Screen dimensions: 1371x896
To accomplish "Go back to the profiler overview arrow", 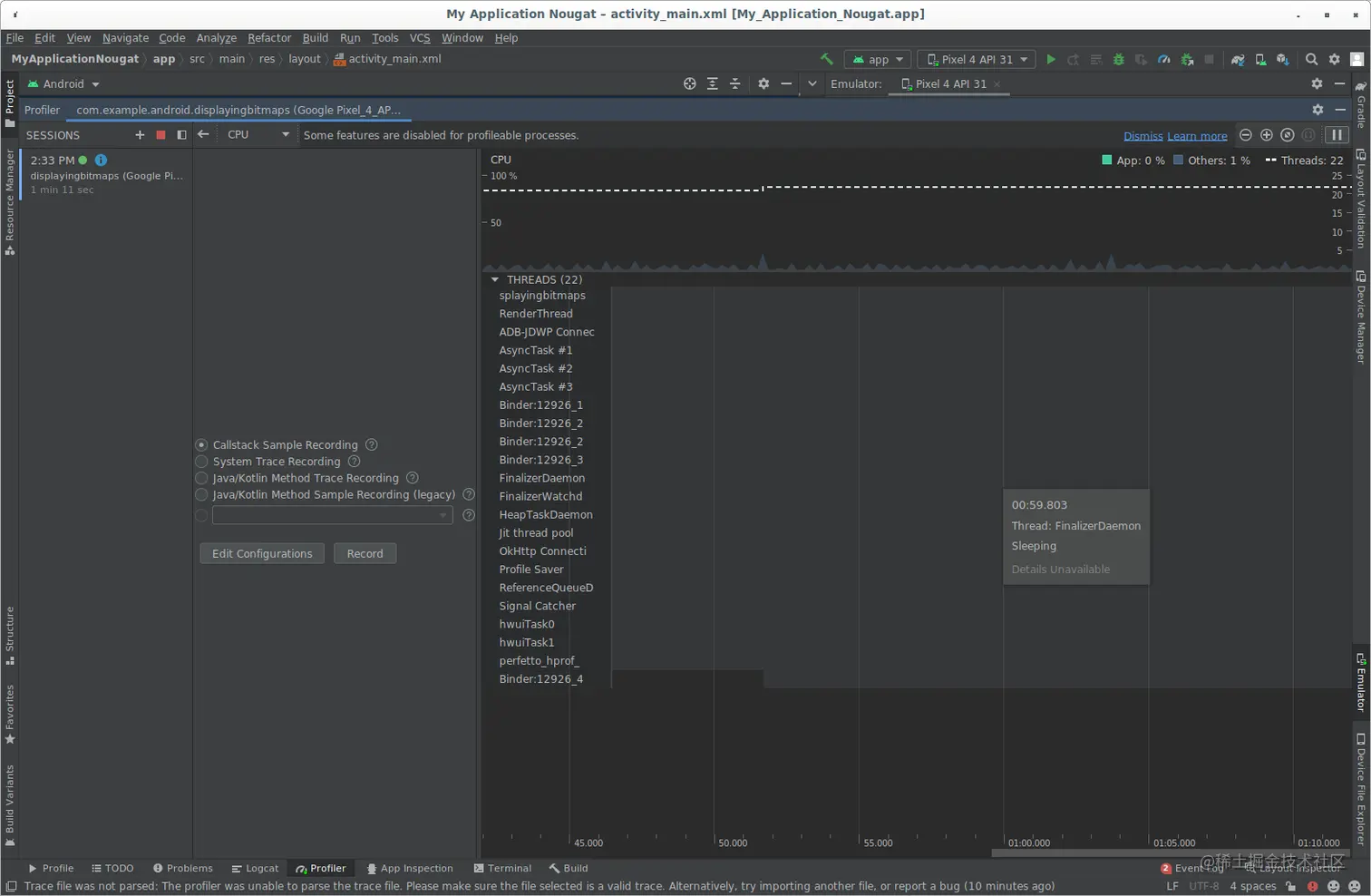I will (x=203, y=135).
